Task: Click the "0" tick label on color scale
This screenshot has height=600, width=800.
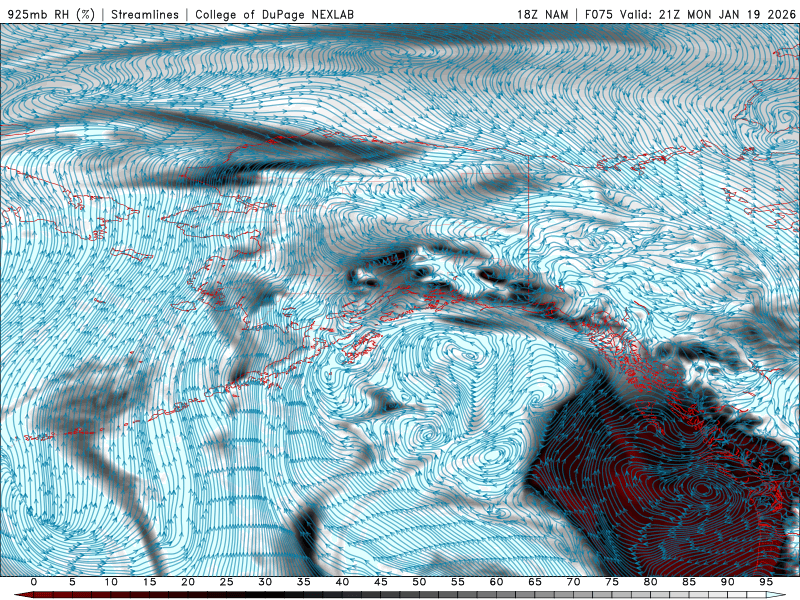Action: pos(34,582)
